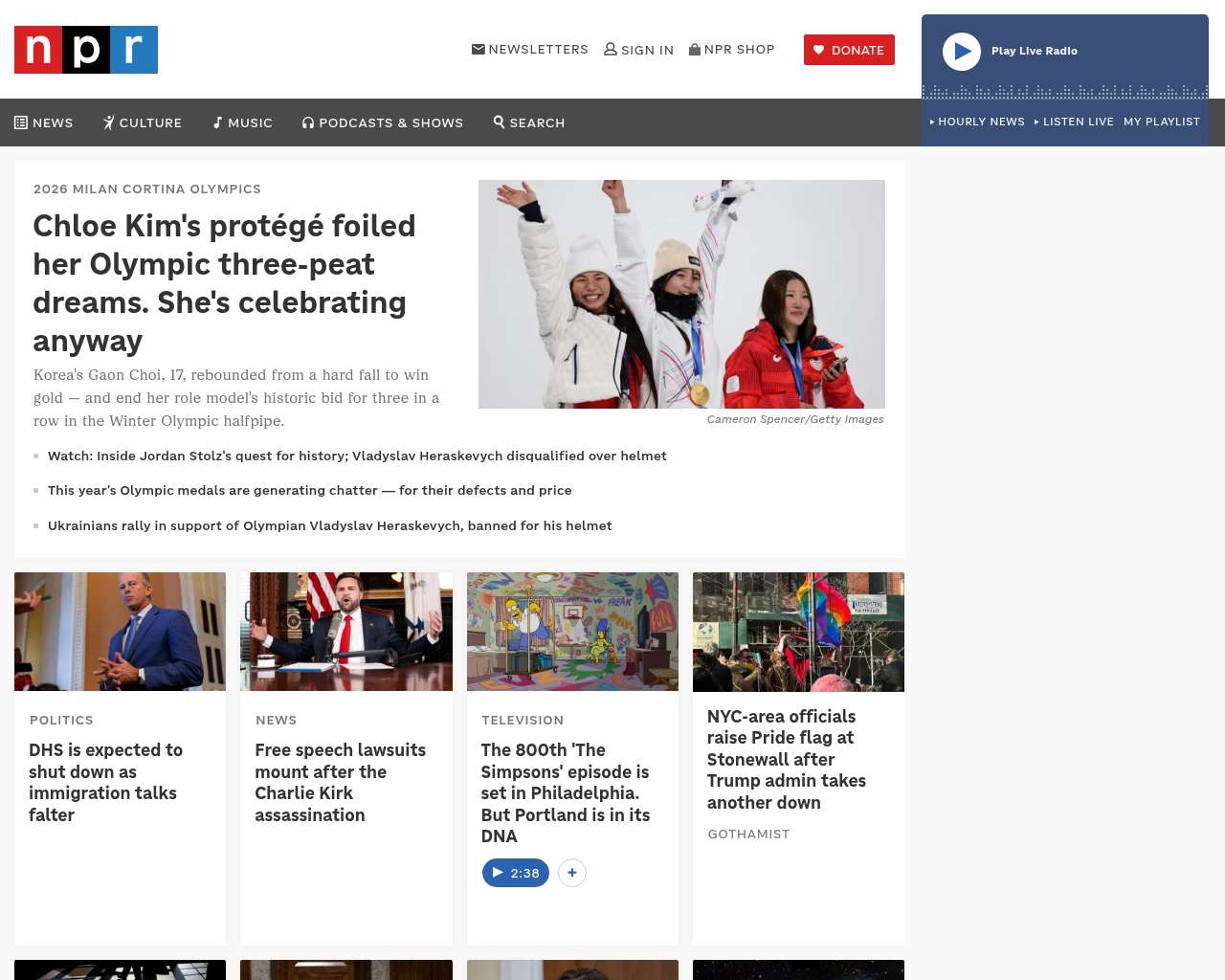
Task: Add Simpsons story to playlist with plus
Action: click(572, 873)
